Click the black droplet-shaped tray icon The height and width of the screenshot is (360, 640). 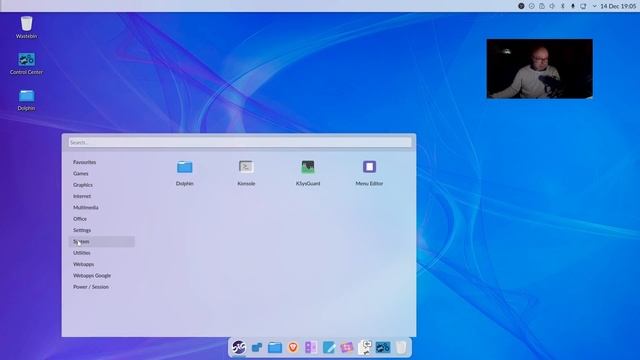click(573, 6)
